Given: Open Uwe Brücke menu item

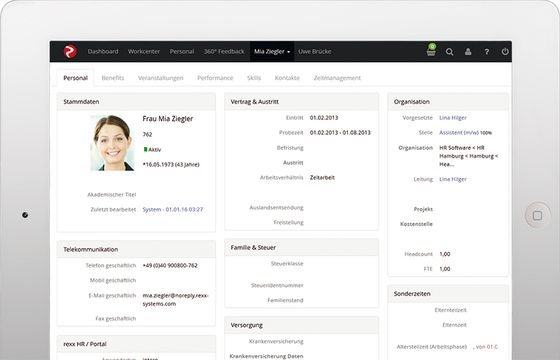Looking at the screenshot, I should [x=315, y=51].
